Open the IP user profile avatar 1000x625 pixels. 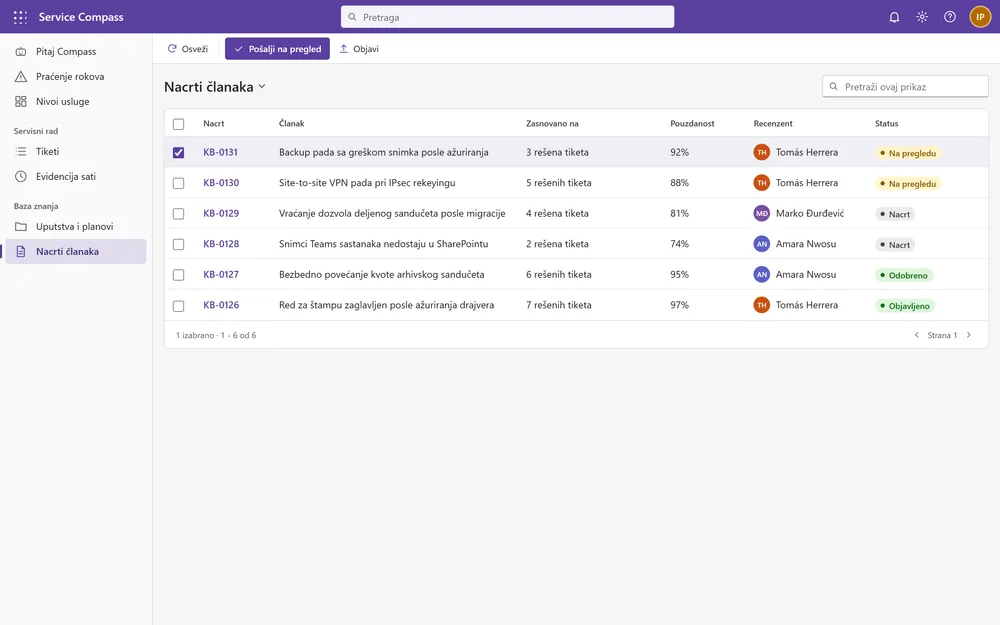[x=980, y=17]
